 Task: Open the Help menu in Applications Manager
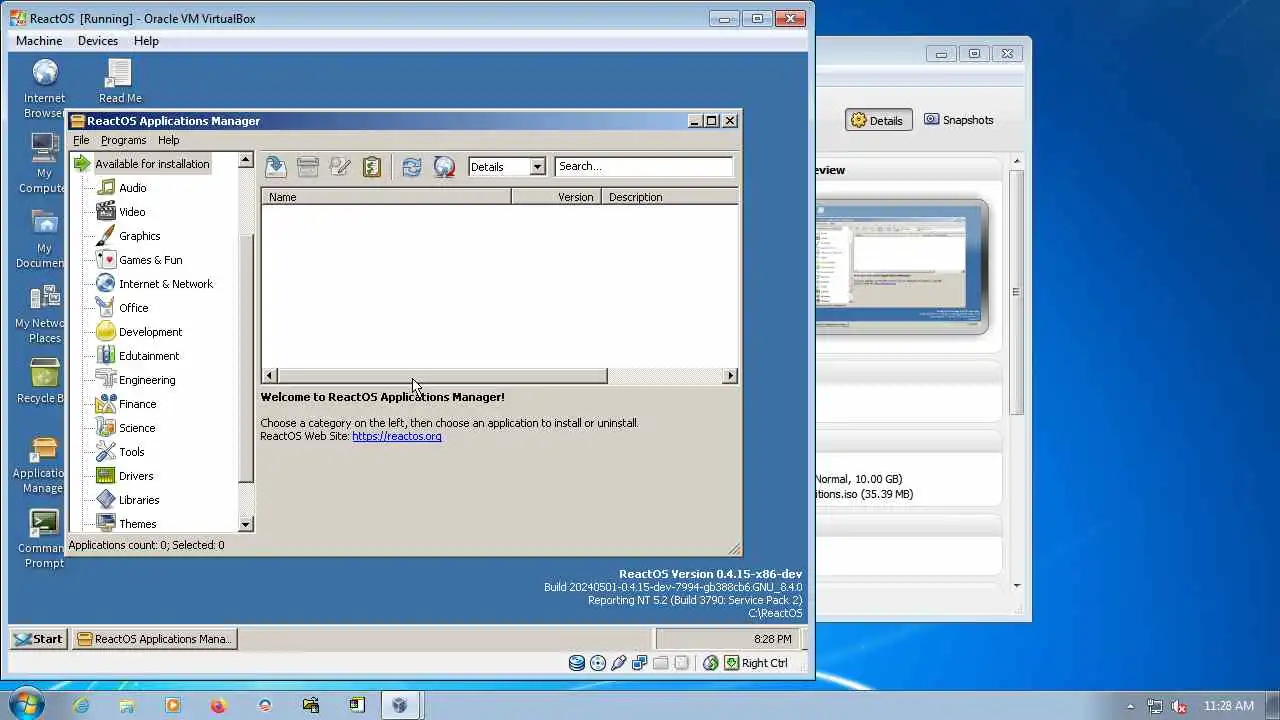[x=168, y=140]
